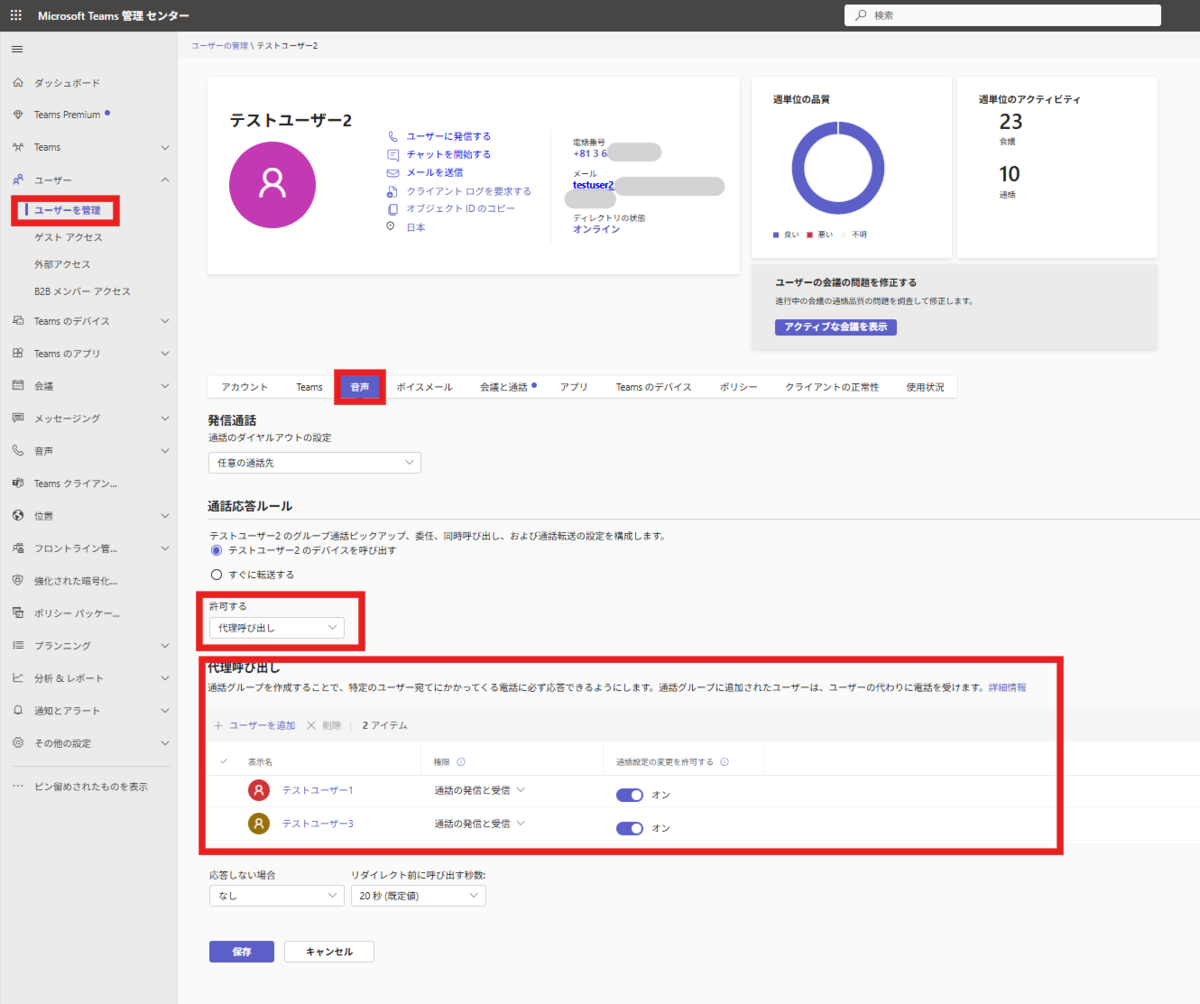
Task: Open 20 秒 (既定値) dropdown
Action: (418, 896)
